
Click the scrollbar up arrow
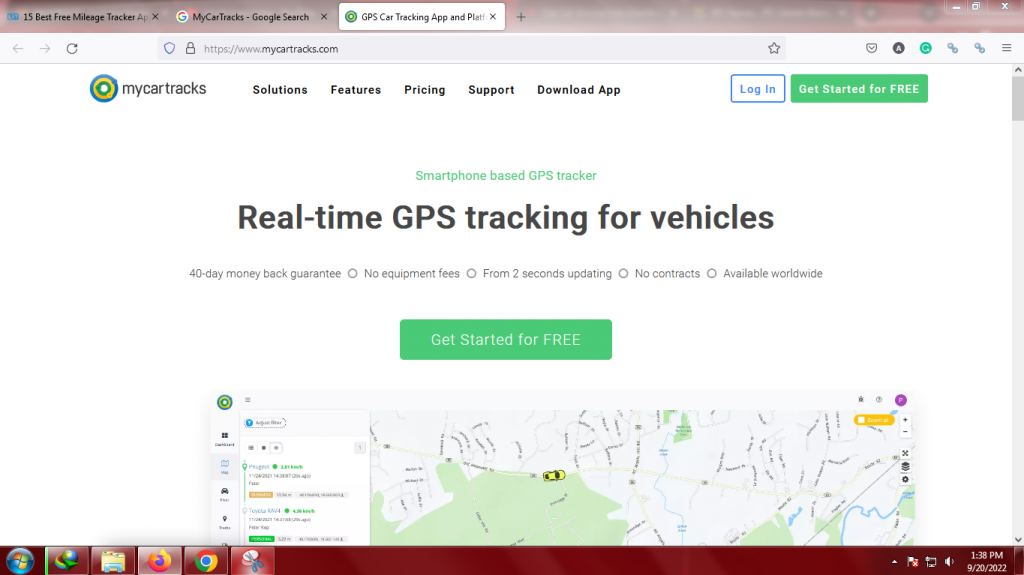tap(1018, 69)
